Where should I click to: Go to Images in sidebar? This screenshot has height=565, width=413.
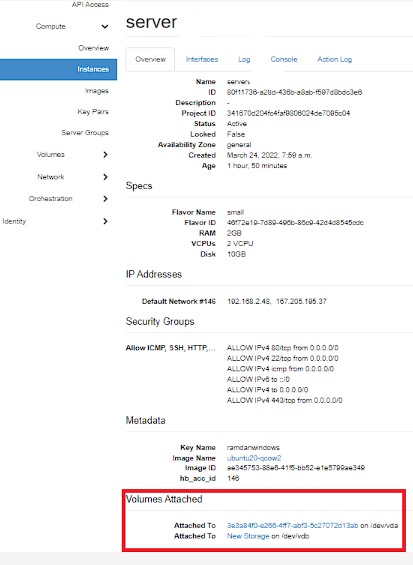click(x=97, y=90)
